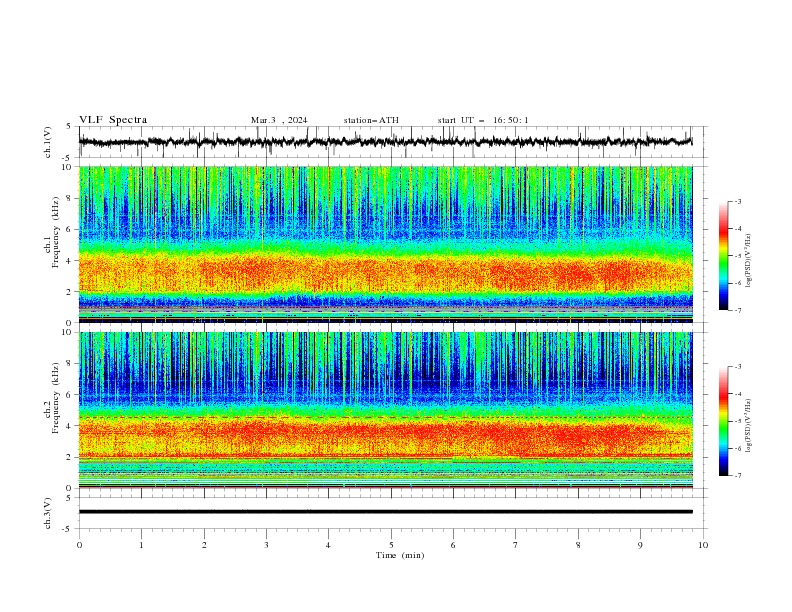Screen dimensions: 792x612
Task: Click the ch.3 flat voltage trace
Action: 385,512
